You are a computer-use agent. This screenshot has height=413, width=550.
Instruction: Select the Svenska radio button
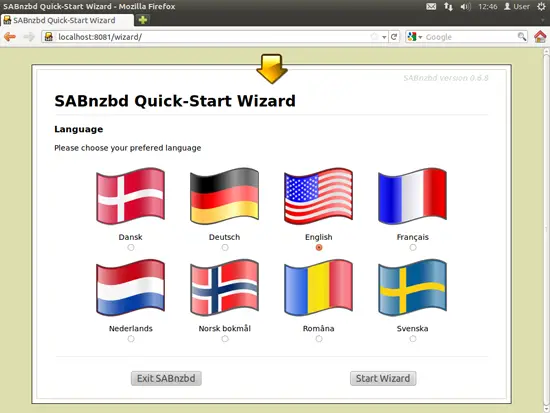coord(413,339)
